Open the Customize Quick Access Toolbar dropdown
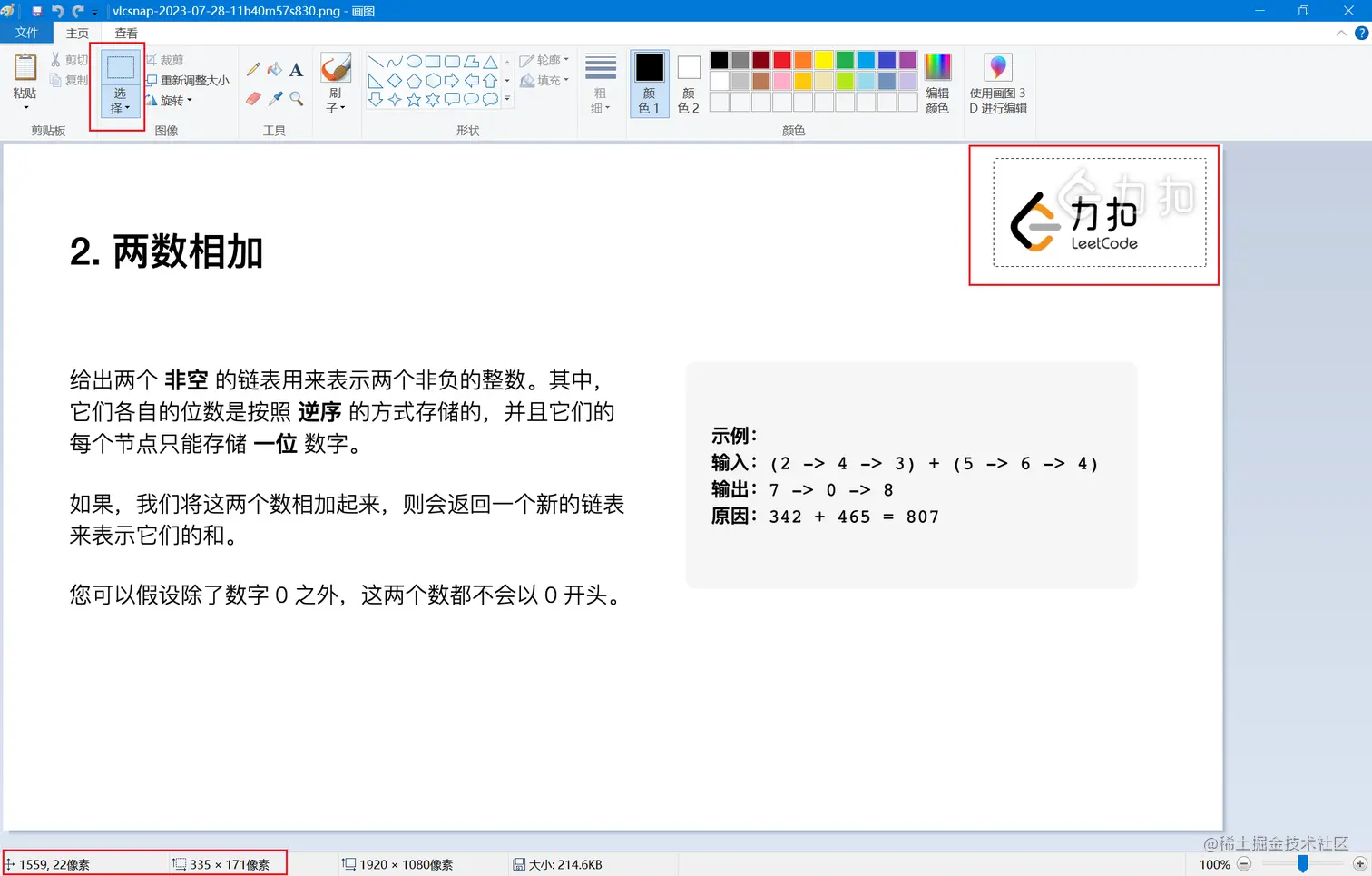This screenshot has width=1372, height=876. pos(94,12)
